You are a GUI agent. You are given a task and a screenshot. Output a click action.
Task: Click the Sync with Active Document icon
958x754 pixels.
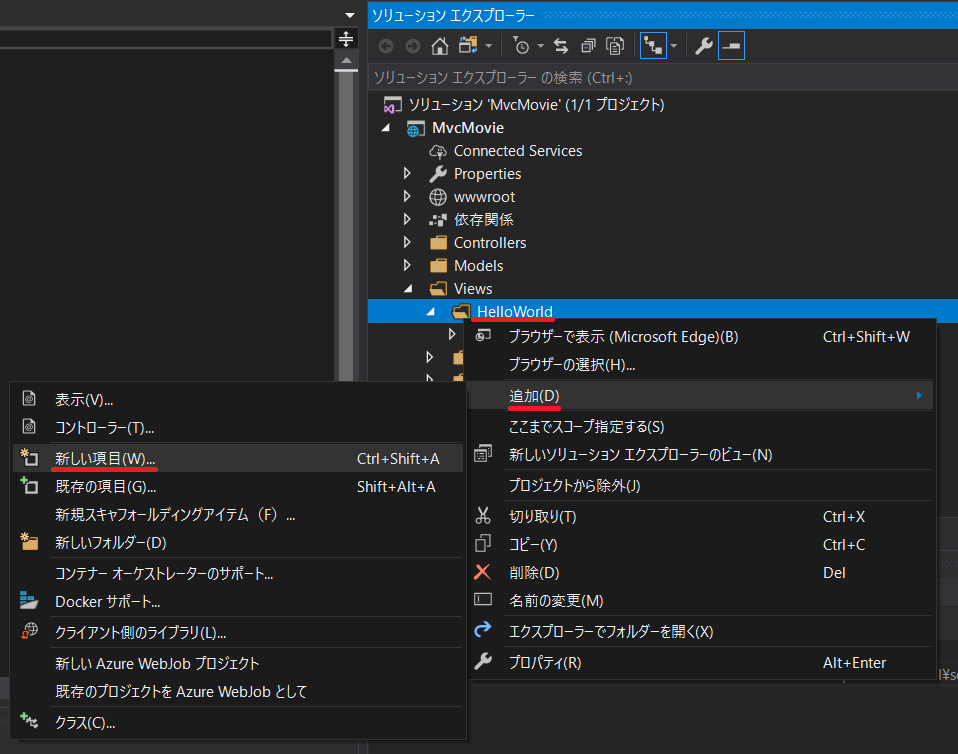(561, 46)
